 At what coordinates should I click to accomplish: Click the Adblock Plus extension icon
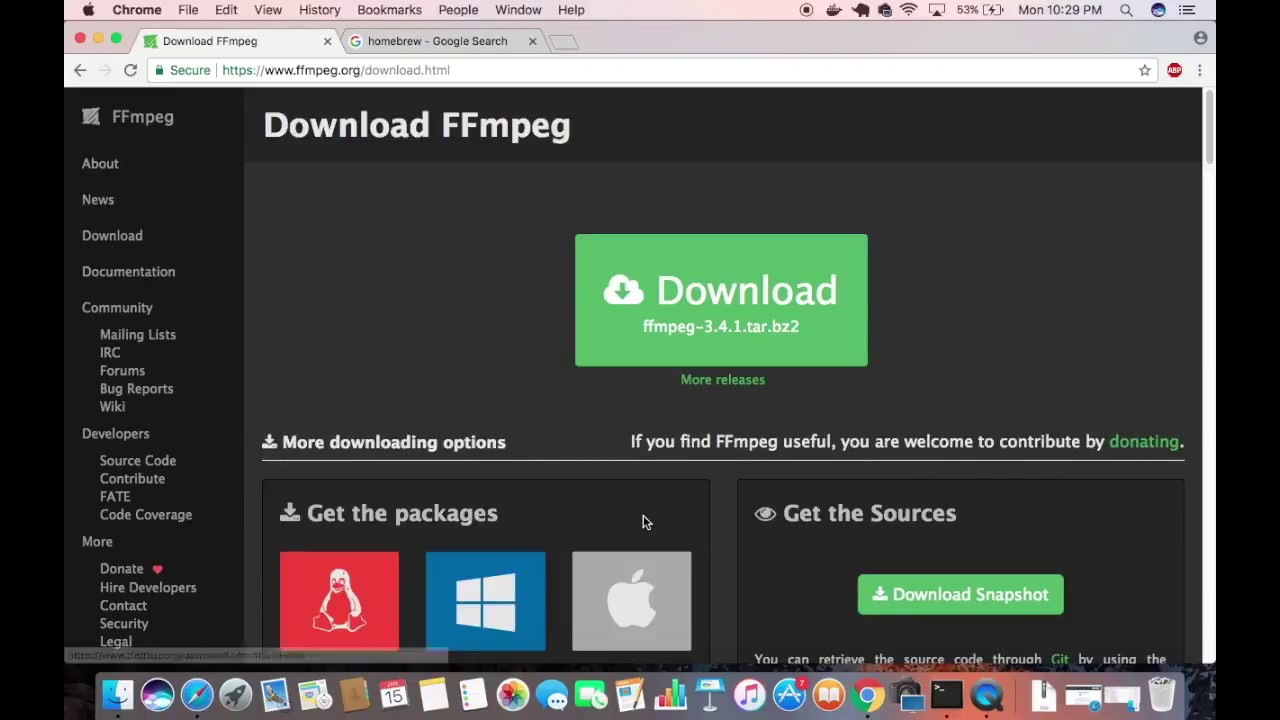click(x=1174, y=70)
